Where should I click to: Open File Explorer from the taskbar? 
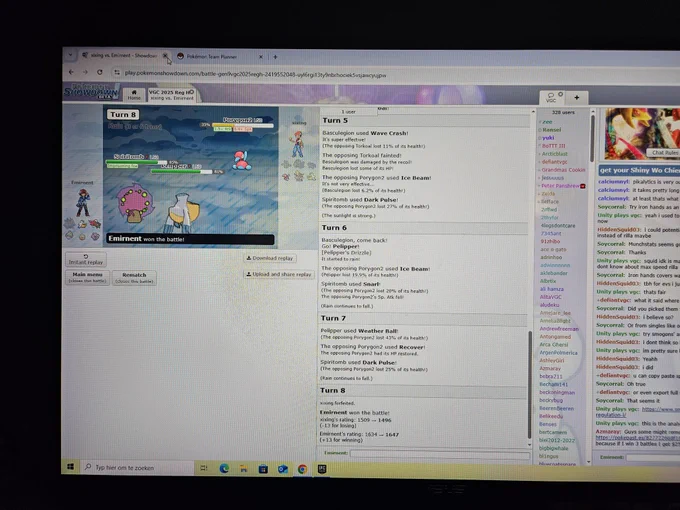click(244, 469)
